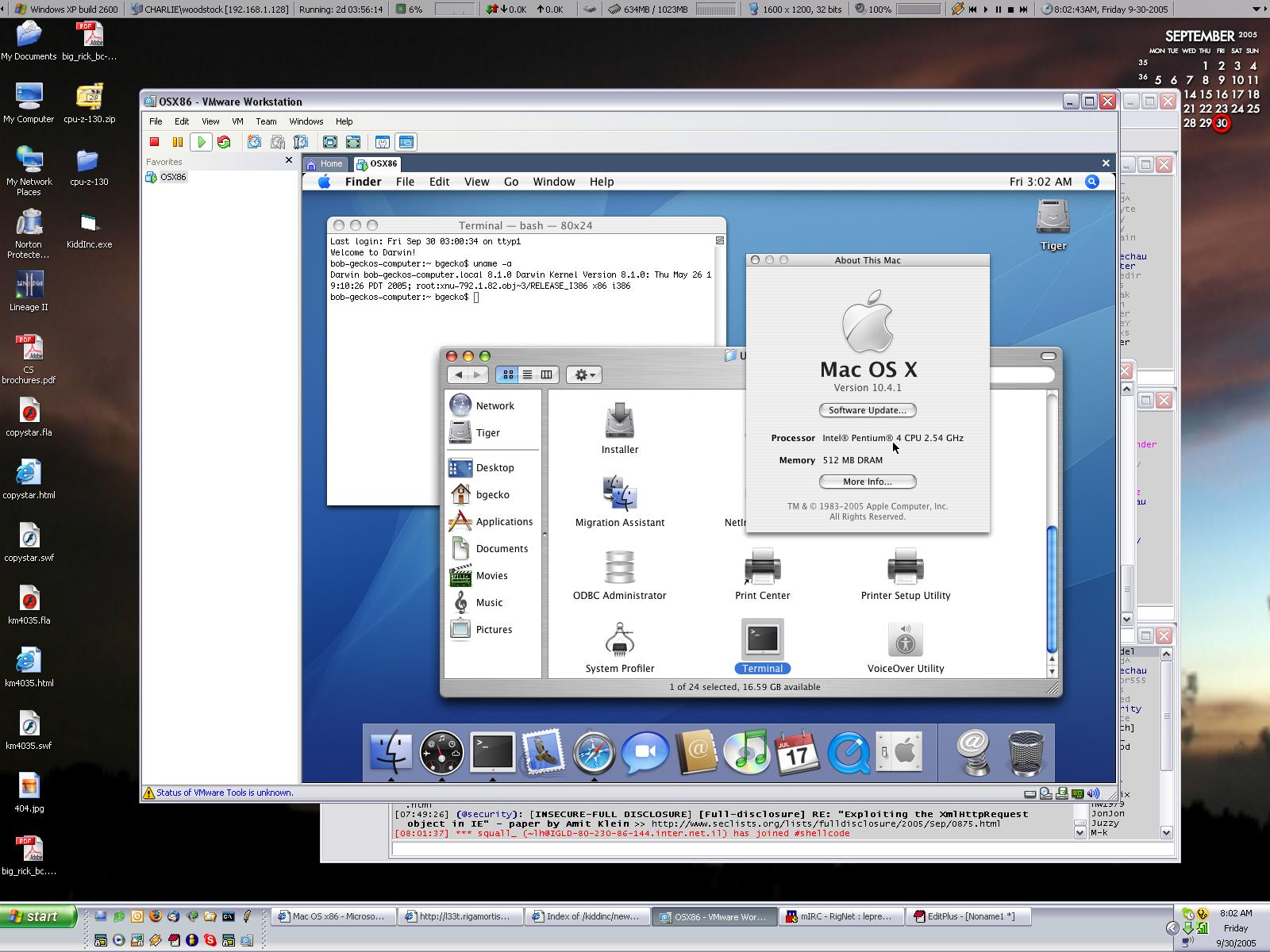Screen dimensions: 1270x952
Task: Close the Favorites sidebar panel
Action: pyautogui.click(x=289, y=160)
